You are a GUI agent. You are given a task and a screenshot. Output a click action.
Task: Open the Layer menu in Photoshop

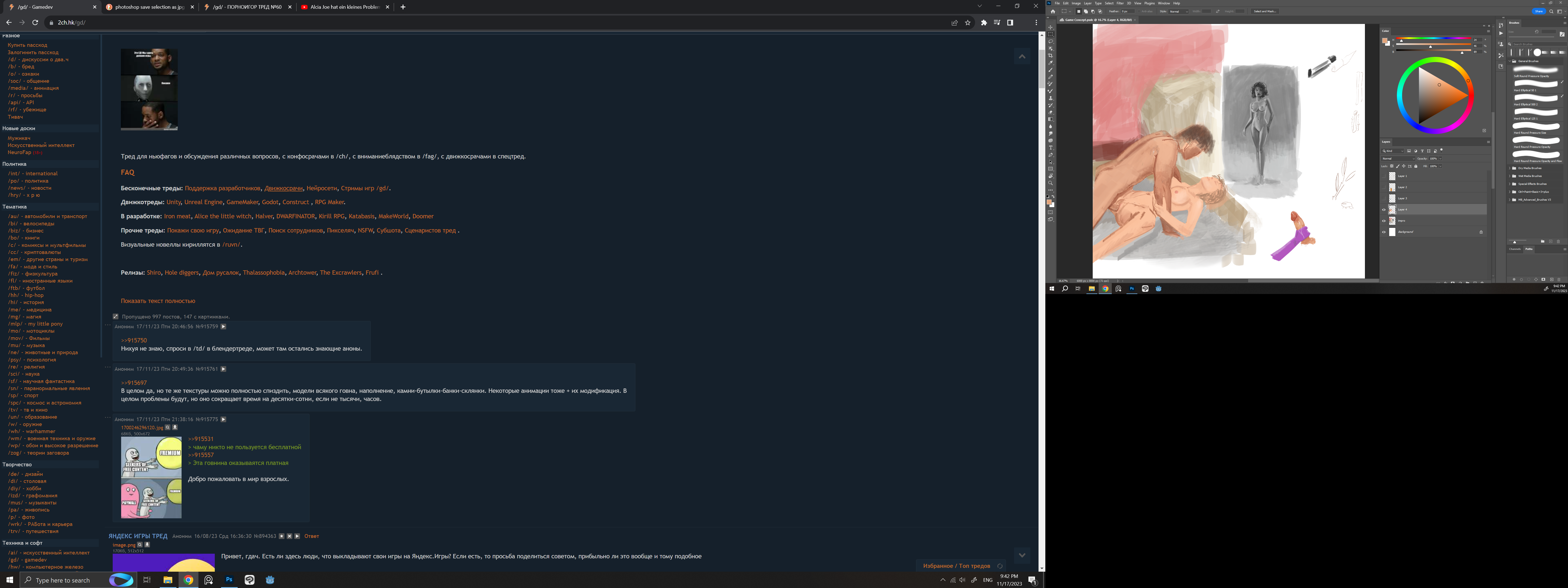(1088, 3)
